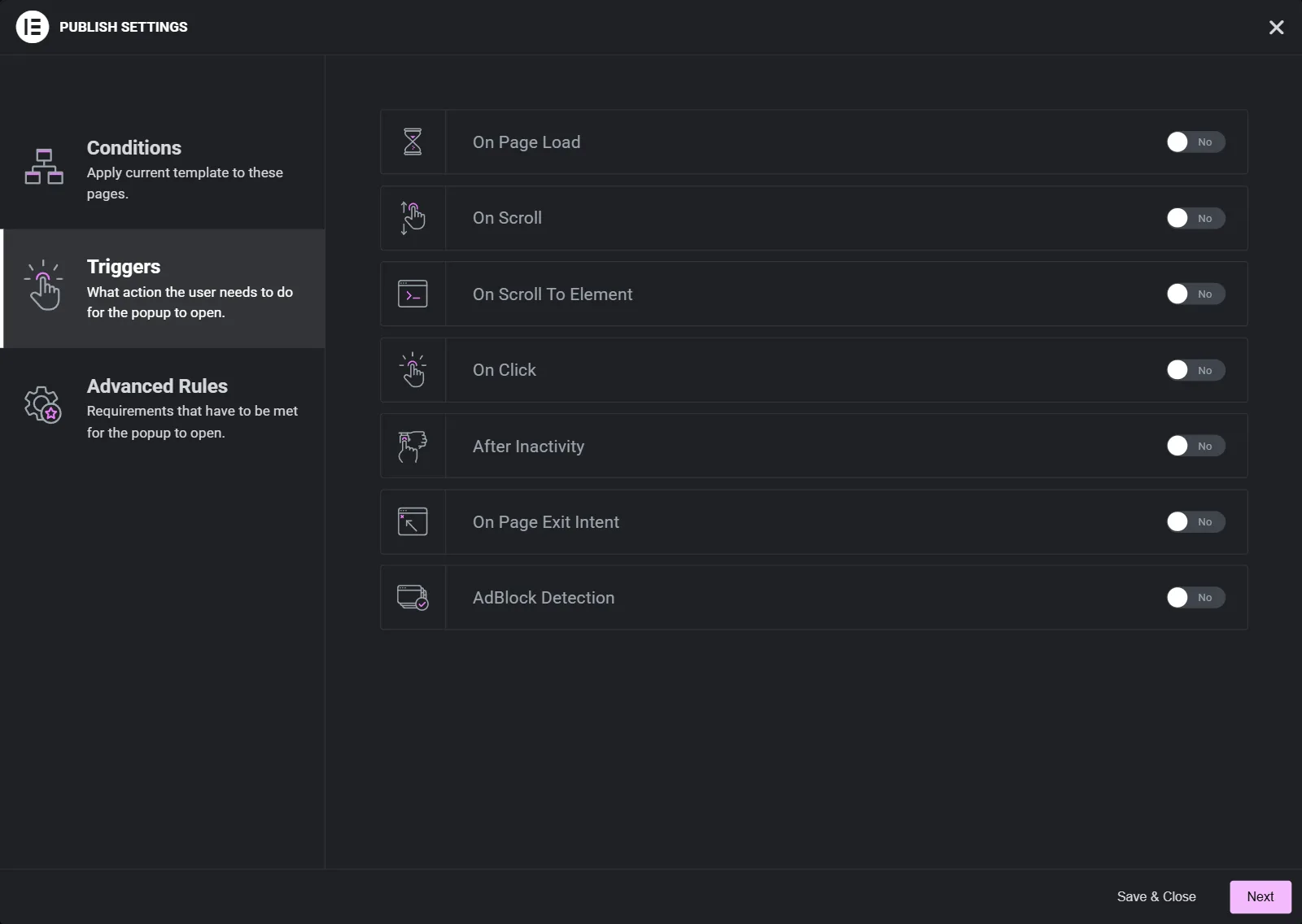Enable AdBlock Detection toggle
This screenshot has height=924, width=1302.
pos(1195,598)
